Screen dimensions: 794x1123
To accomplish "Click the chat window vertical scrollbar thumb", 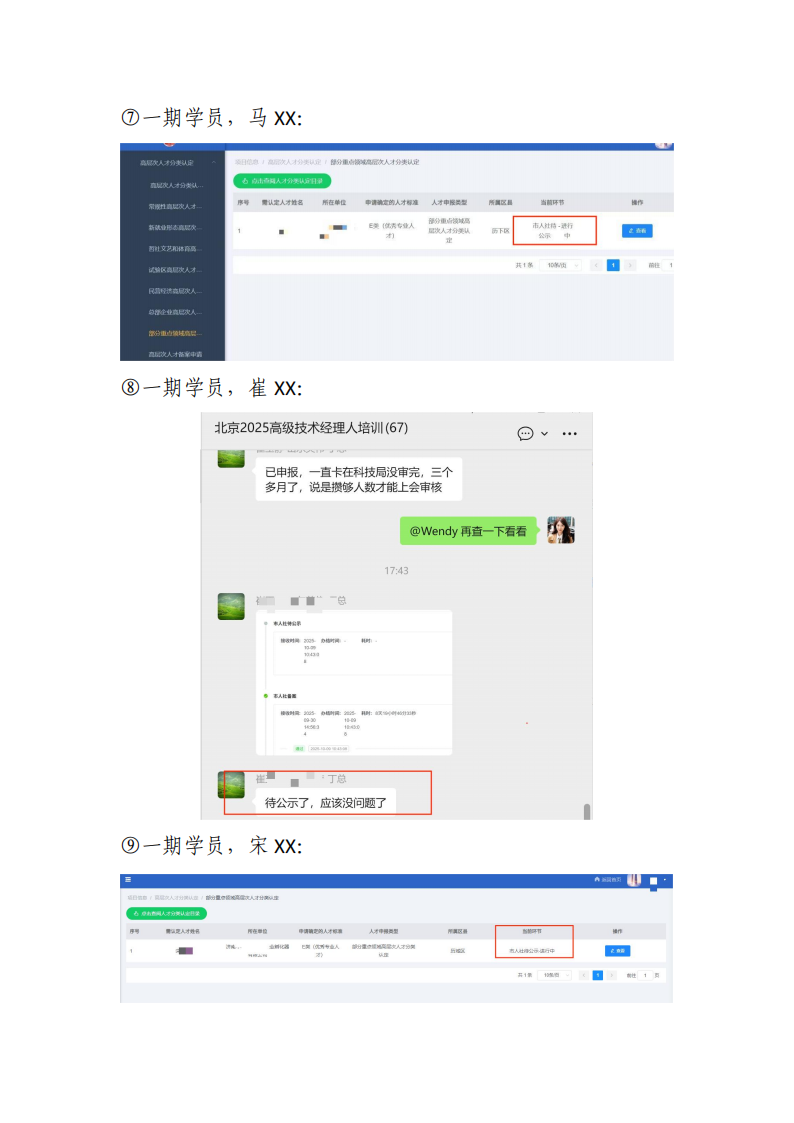I will [586, 811].
